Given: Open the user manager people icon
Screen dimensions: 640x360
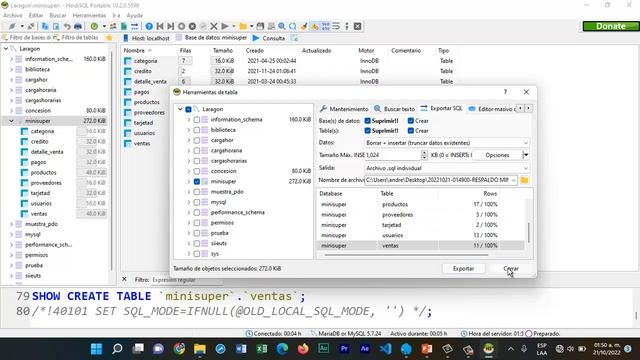Looking at the screenshot, I should 113,26.
